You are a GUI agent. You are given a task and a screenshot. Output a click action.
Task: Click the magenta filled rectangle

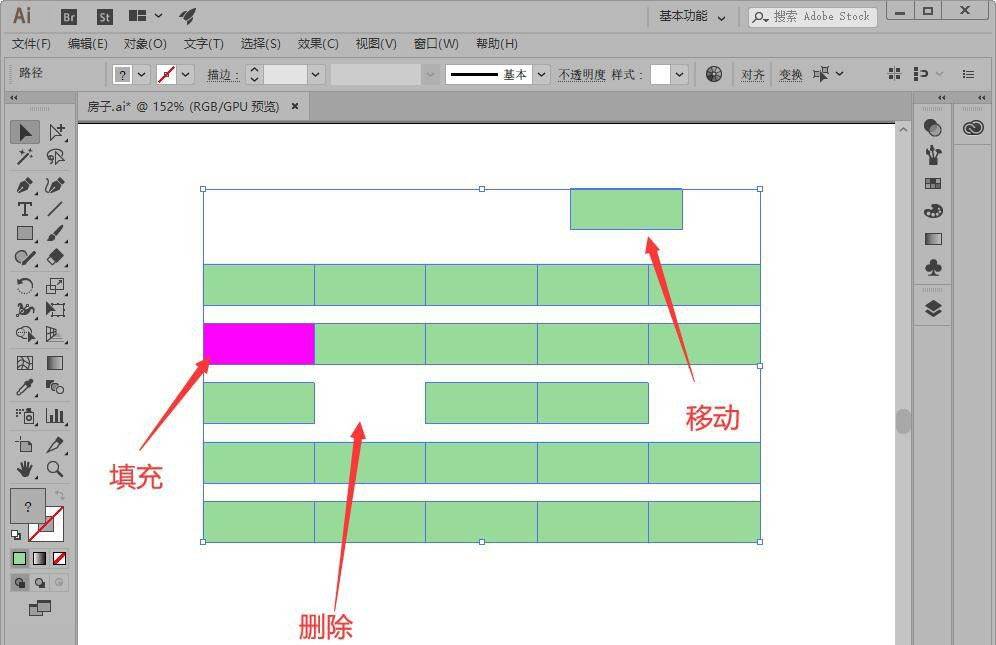259,344
